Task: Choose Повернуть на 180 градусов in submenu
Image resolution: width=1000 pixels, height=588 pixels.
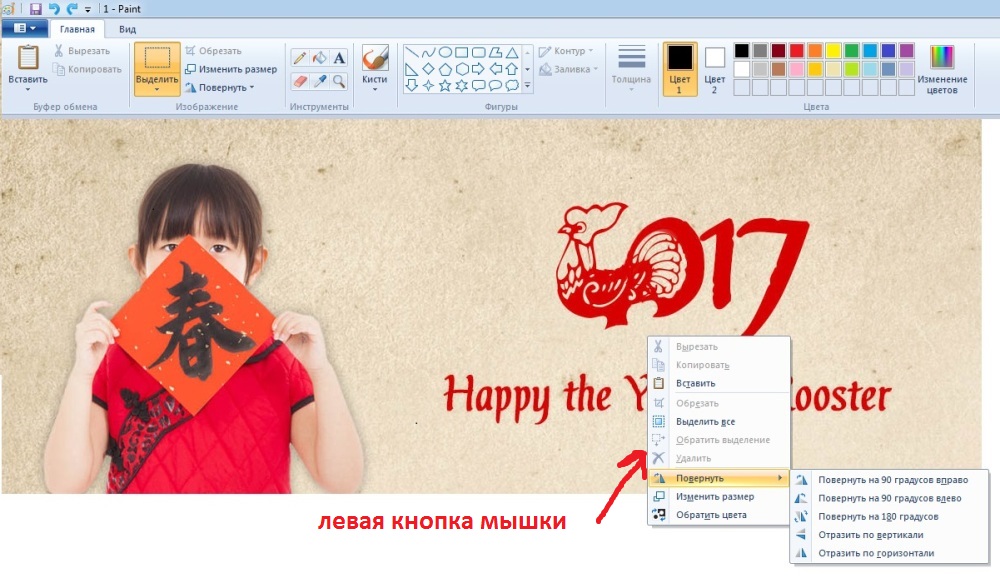Action: pyautogui.click(x=877, y=517)
